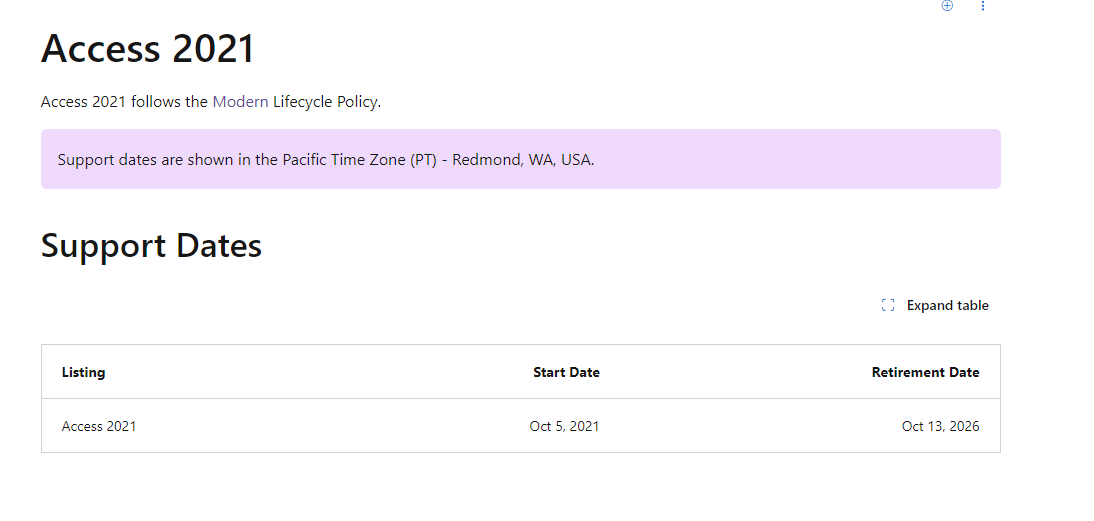Click 'Redmond, WA, USA' in the notice

522,159
